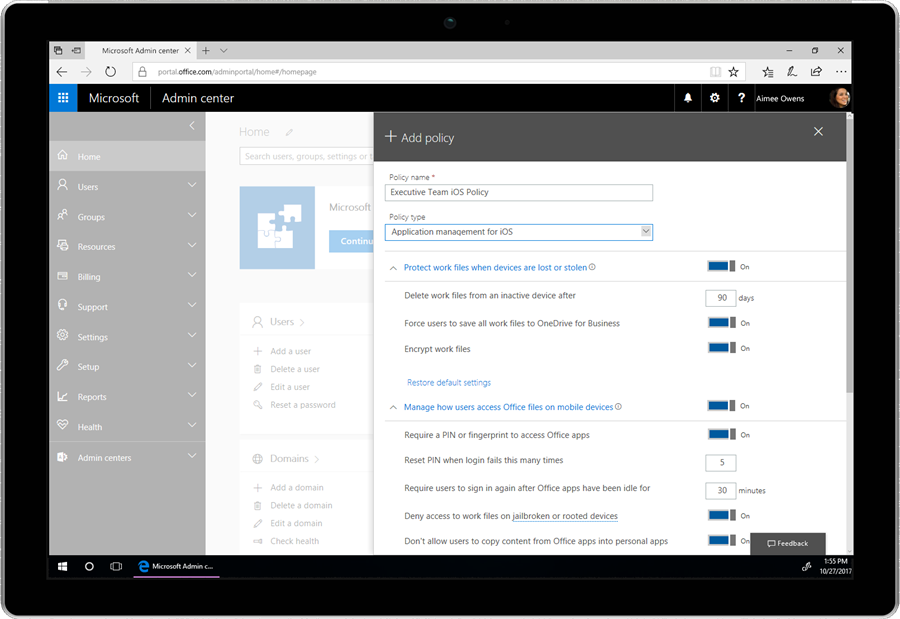Screen dimensions: 900x619
Task: Open the Policy type dropdown
Action: coord(519,232)
